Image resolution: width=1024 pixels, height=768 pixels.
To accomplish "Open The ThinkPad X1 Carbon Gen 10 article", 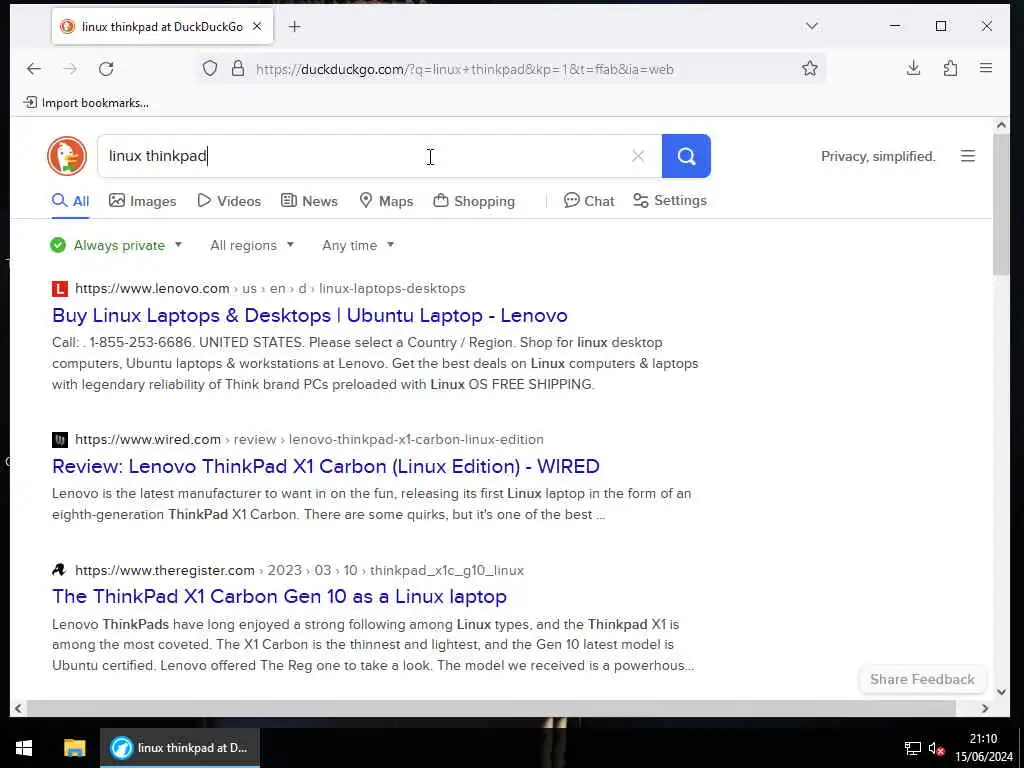I will [280, 596].
